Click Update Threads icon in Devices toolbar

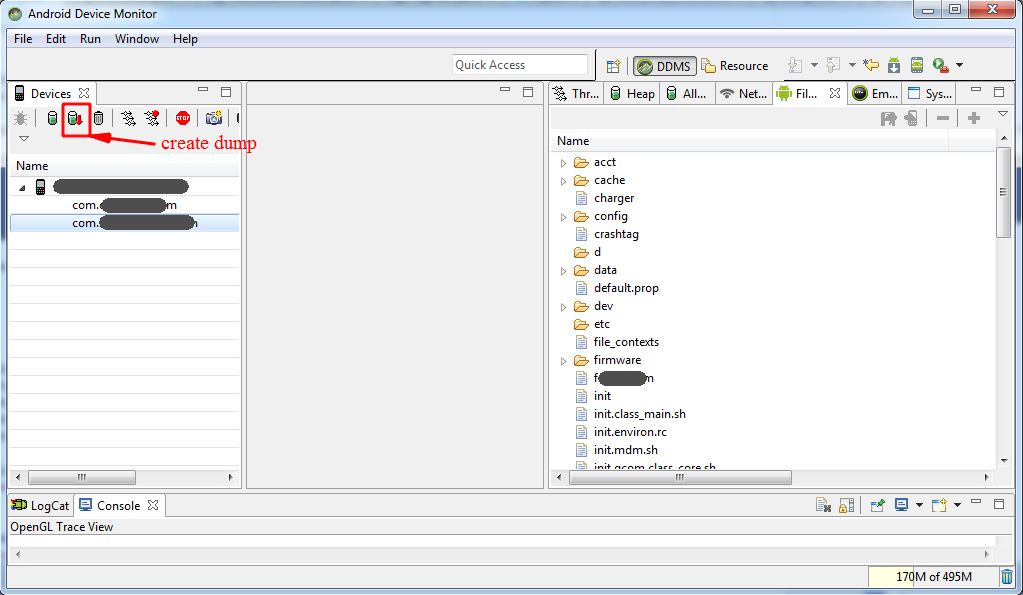click(x=128, y=118)
